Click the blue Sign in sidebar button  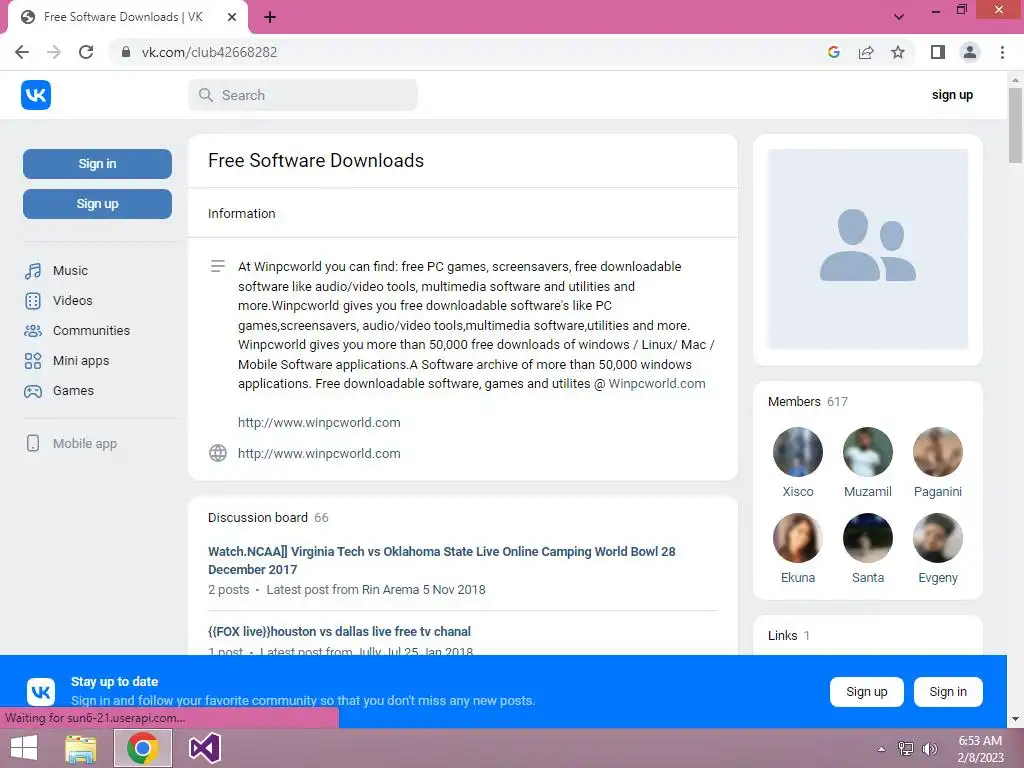97,164
